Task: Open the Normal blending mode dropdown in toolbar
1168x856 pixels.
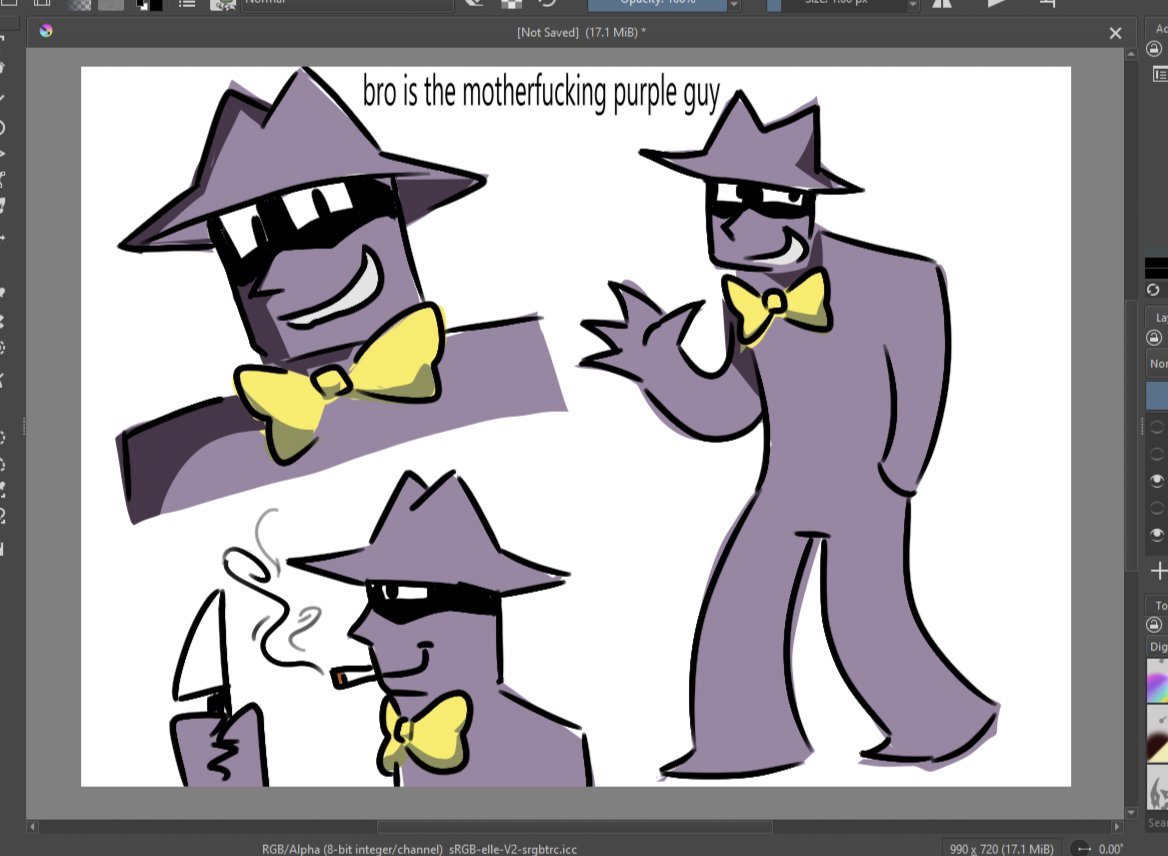Action: tap(347, 4)
